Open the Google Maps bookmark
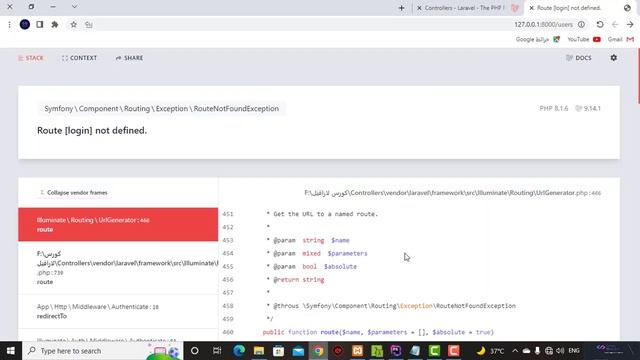The width and height of the screenshot is (640, 360). click(538, 39)
